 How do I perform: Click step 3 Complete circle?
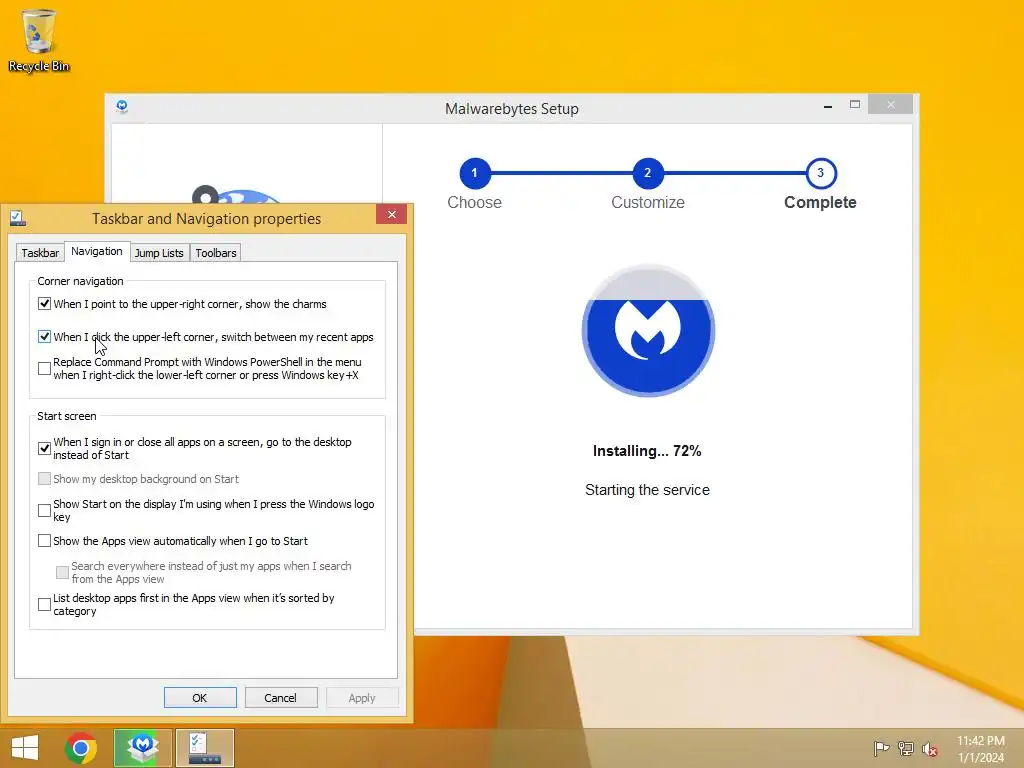(820, 173)
